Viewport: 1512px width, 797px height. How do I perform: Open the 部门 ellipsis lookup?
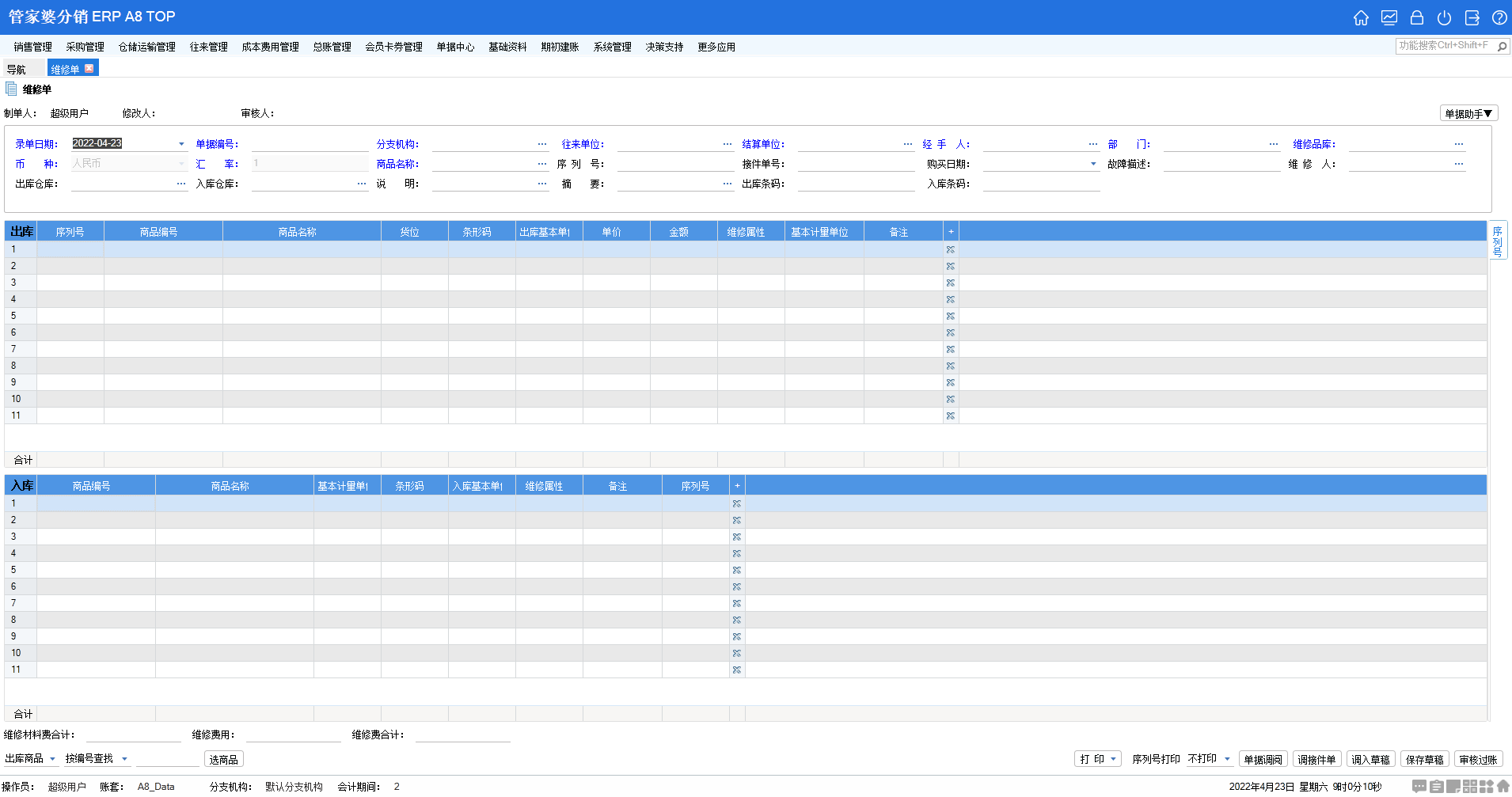[1274, 144]
